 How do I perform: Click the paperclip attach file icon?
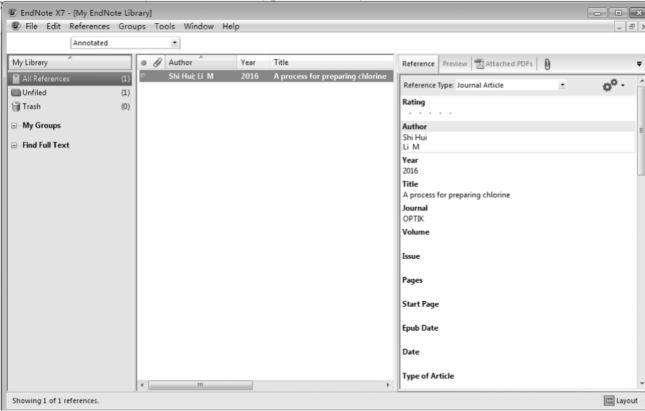point(547,64)
